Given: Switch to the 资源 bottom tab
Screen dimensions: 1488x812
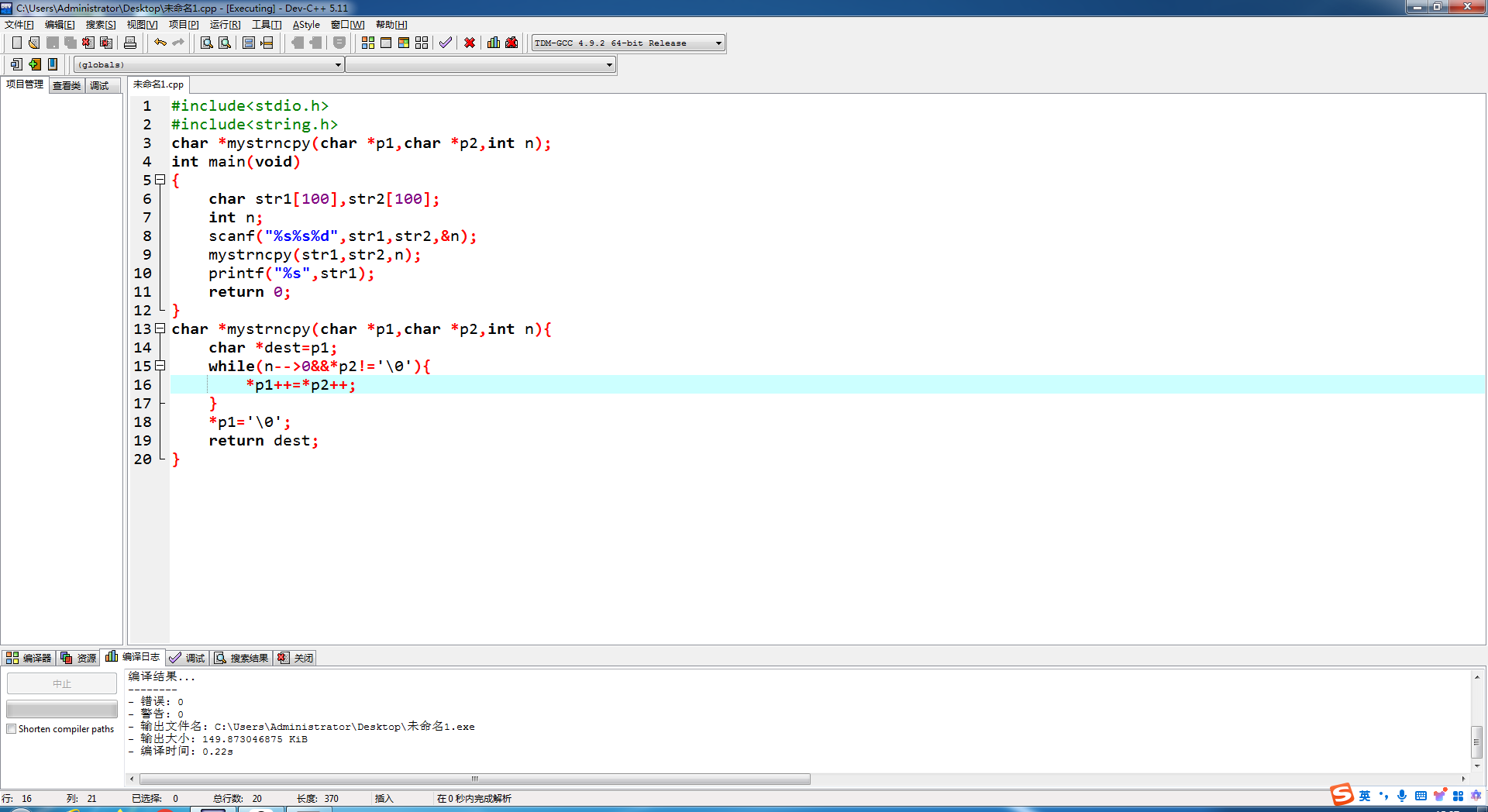Looking at the screenshot, I should (x=78, y=658).
